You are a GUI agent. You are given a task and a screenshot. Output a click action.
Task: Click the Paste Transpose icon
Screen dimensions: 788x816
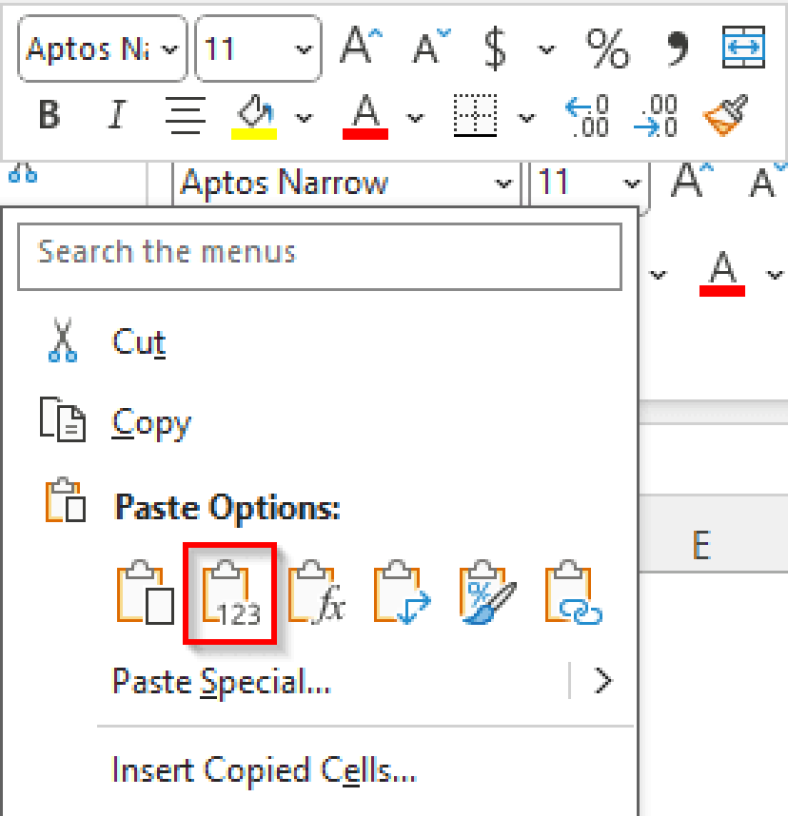401,594
